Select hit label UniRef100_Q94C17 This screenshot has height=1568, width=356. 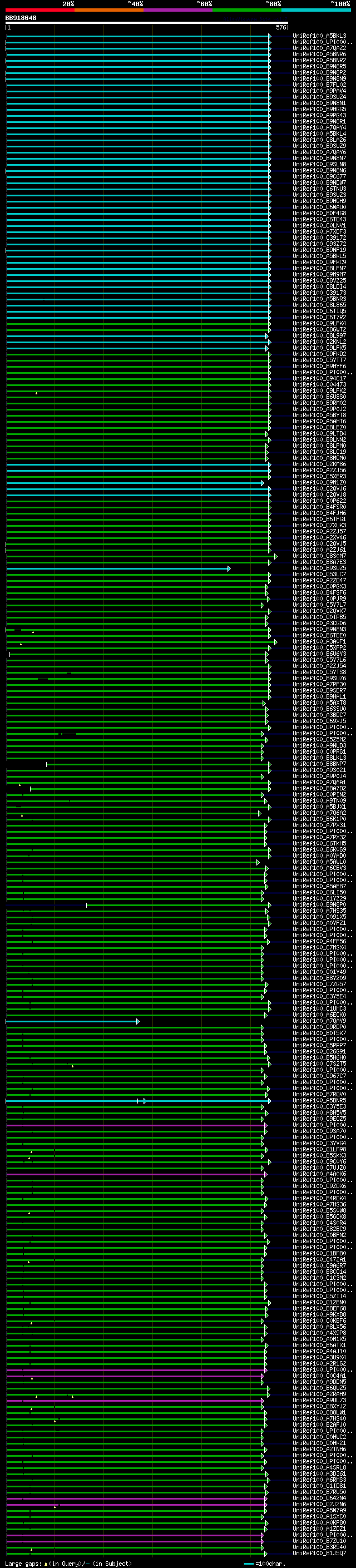(319, 379)
